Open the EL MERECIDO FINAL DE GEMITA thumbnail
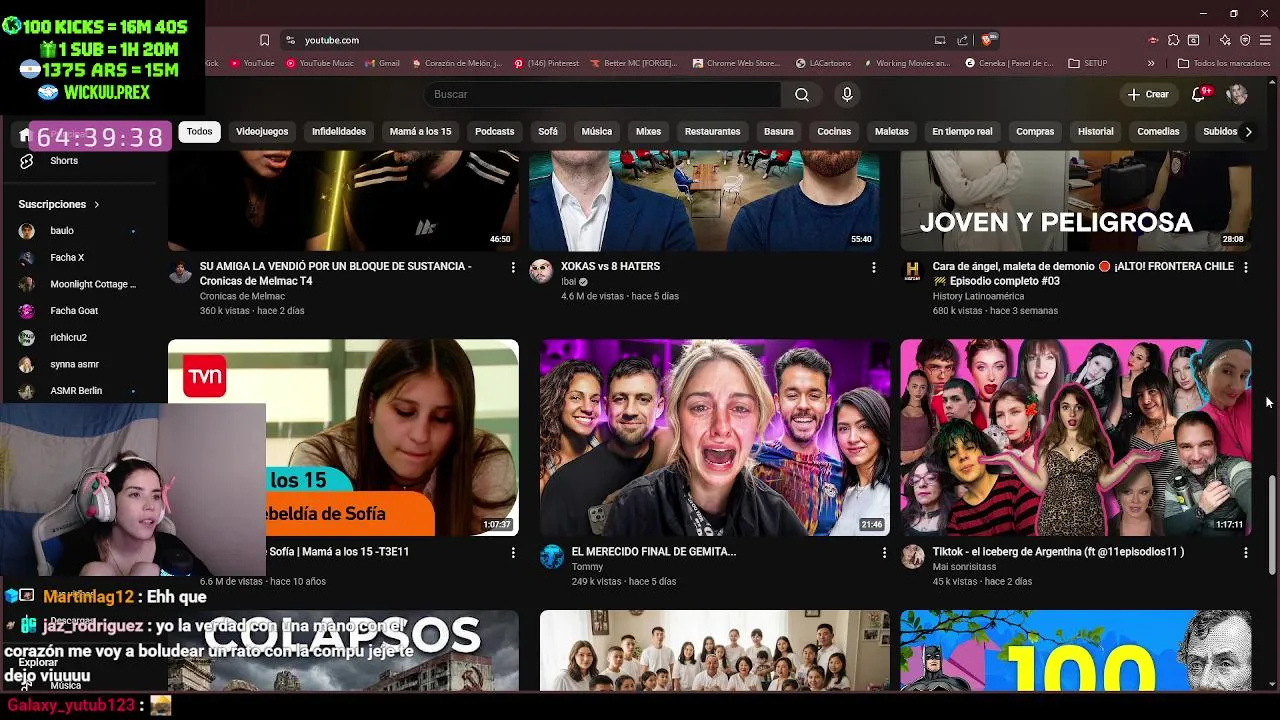1280x720 pixels. (x=714, y=437)
